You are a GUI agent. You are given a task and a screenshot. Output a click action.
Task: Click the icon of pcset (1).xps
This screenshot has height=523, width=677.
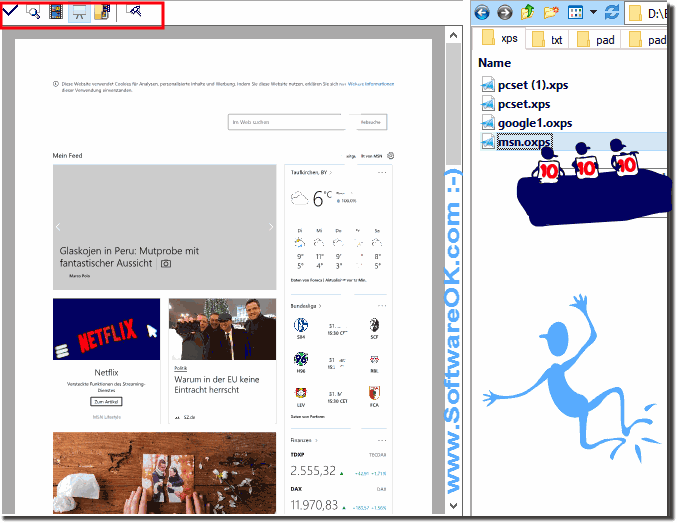[x=487, y=85]
